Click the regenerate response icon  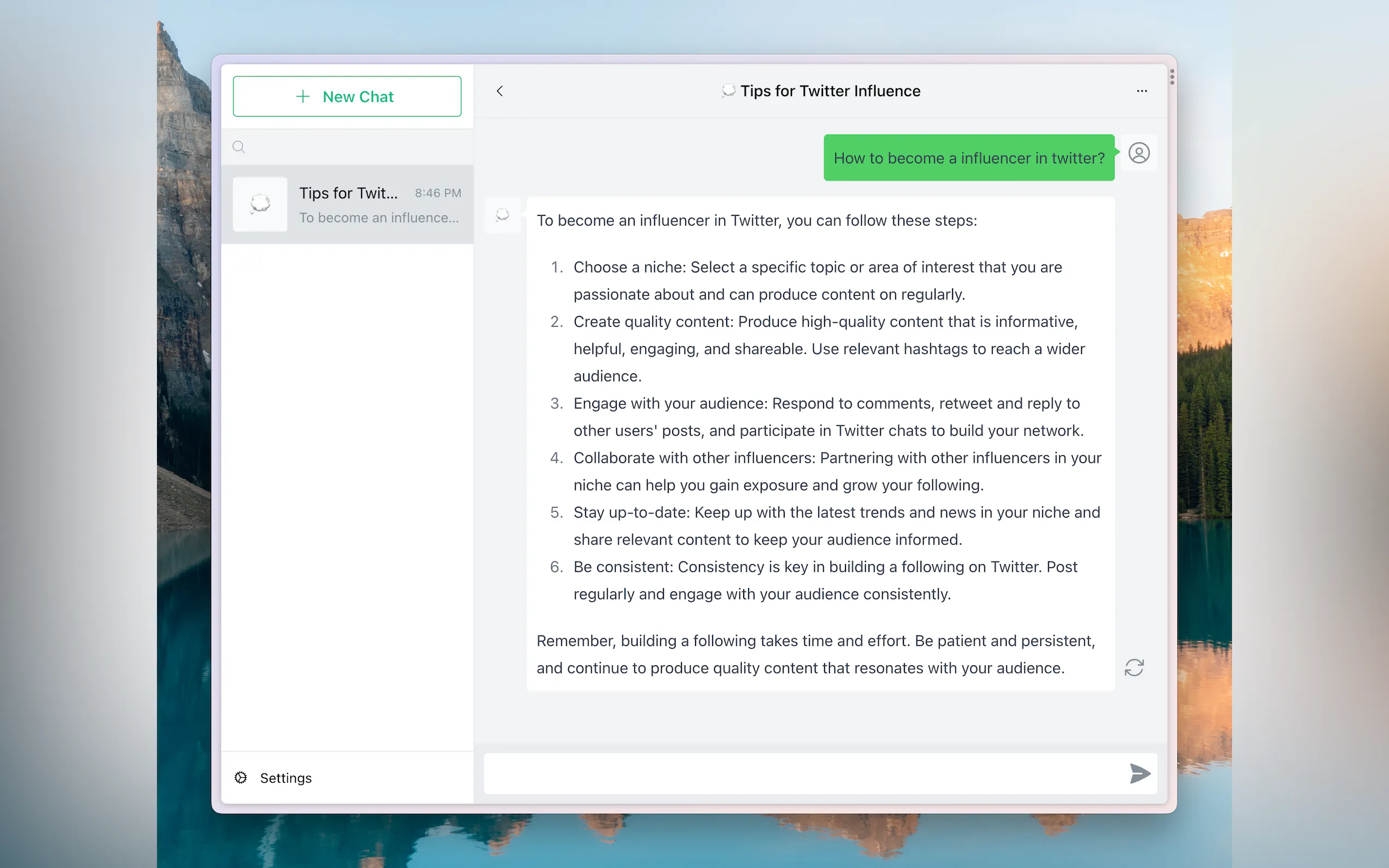click(x=1134, y=667)
